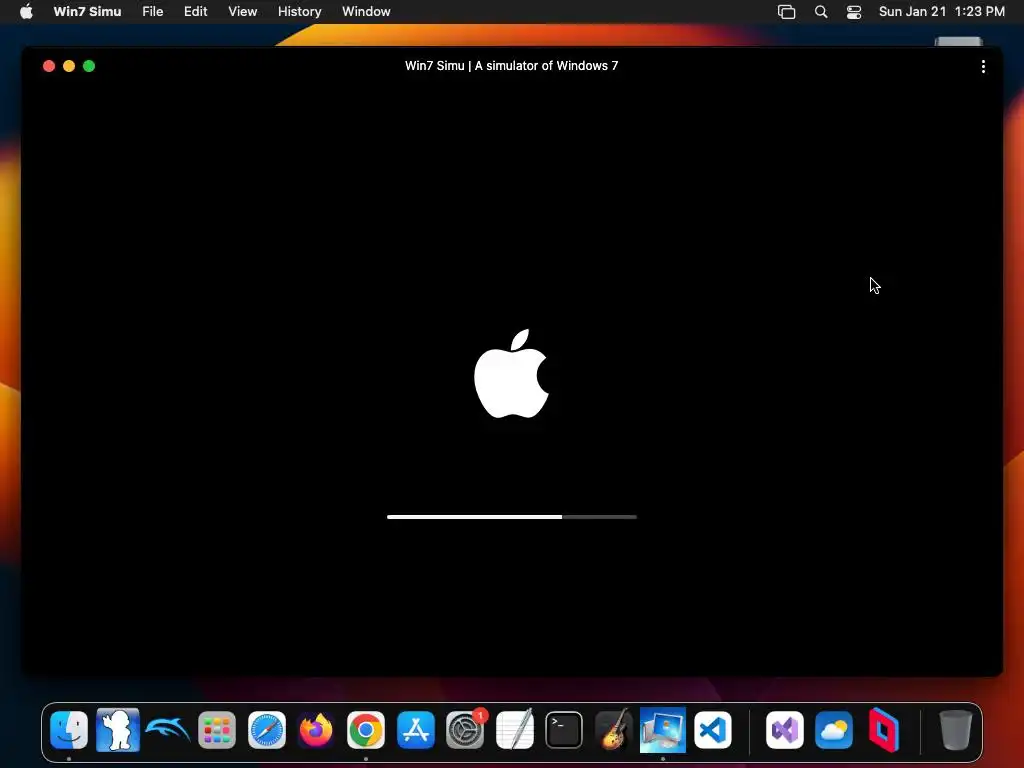Open the Apple menu in the menu bar

pos(26,12)
